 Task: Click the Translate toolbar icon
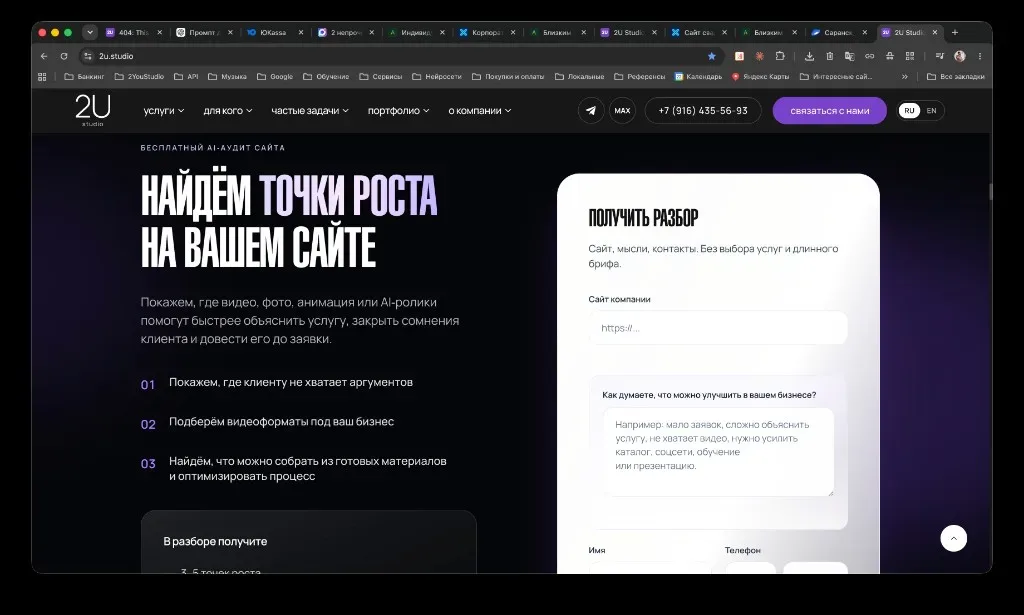(849, 56)
